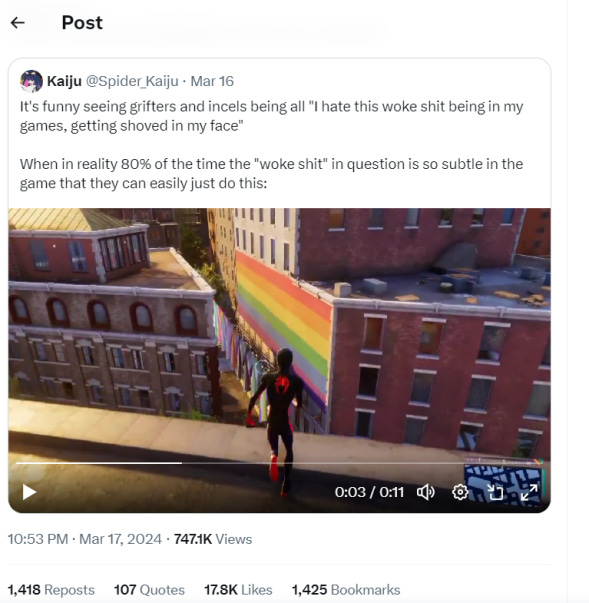Seek along the video progress bar
Screen dimensions: 589x603
[279, 463]
